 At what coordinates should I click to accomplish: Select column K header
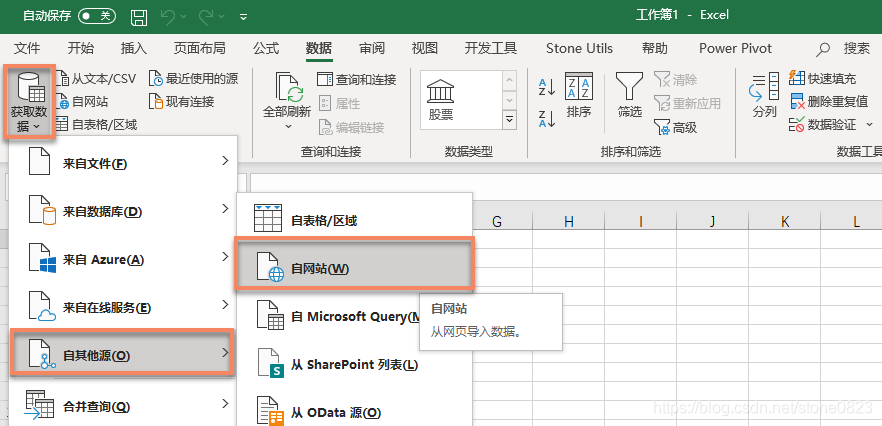coord(785,222)
